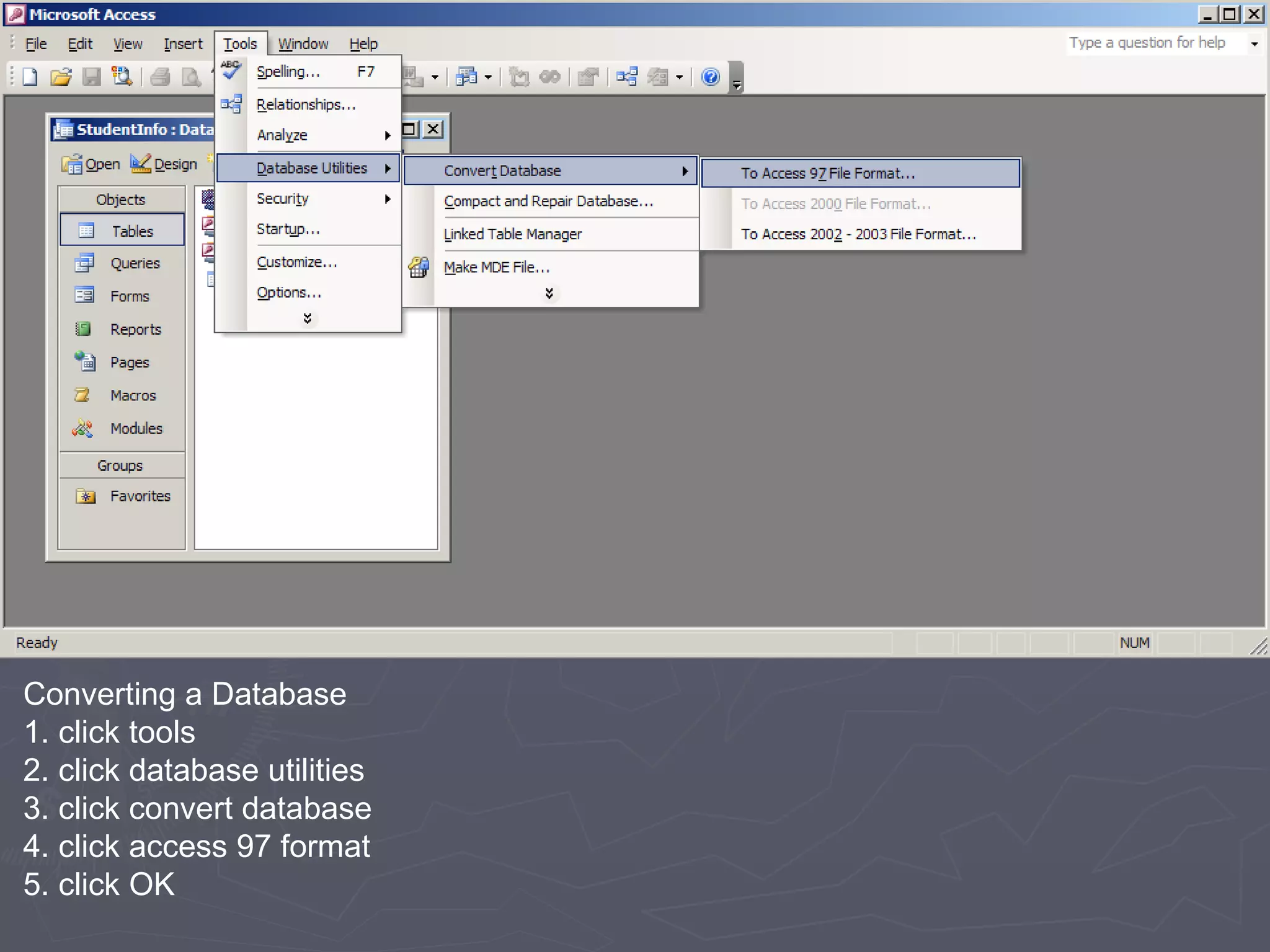Image resolution: width=1270 pixels, height=952 pixels.
Task: Open the help question box dropdown
Action: 1254,43
